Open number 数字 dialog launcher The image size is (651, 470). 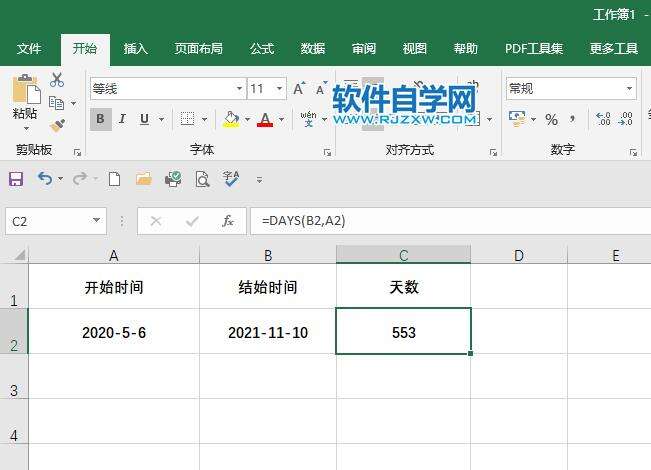tap(633, 153)
